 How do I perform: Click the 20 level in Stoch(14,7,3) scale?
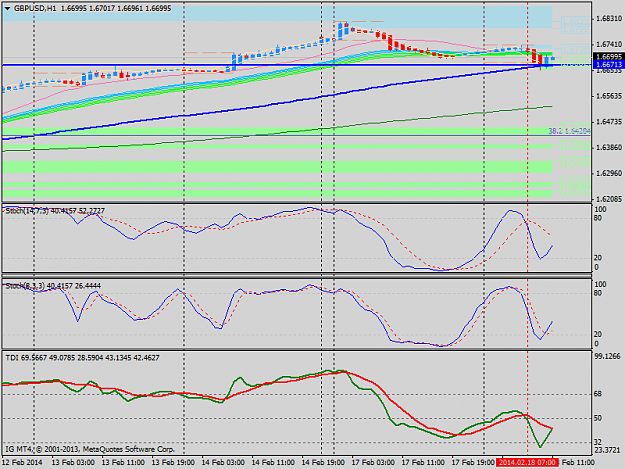[598, 258]
